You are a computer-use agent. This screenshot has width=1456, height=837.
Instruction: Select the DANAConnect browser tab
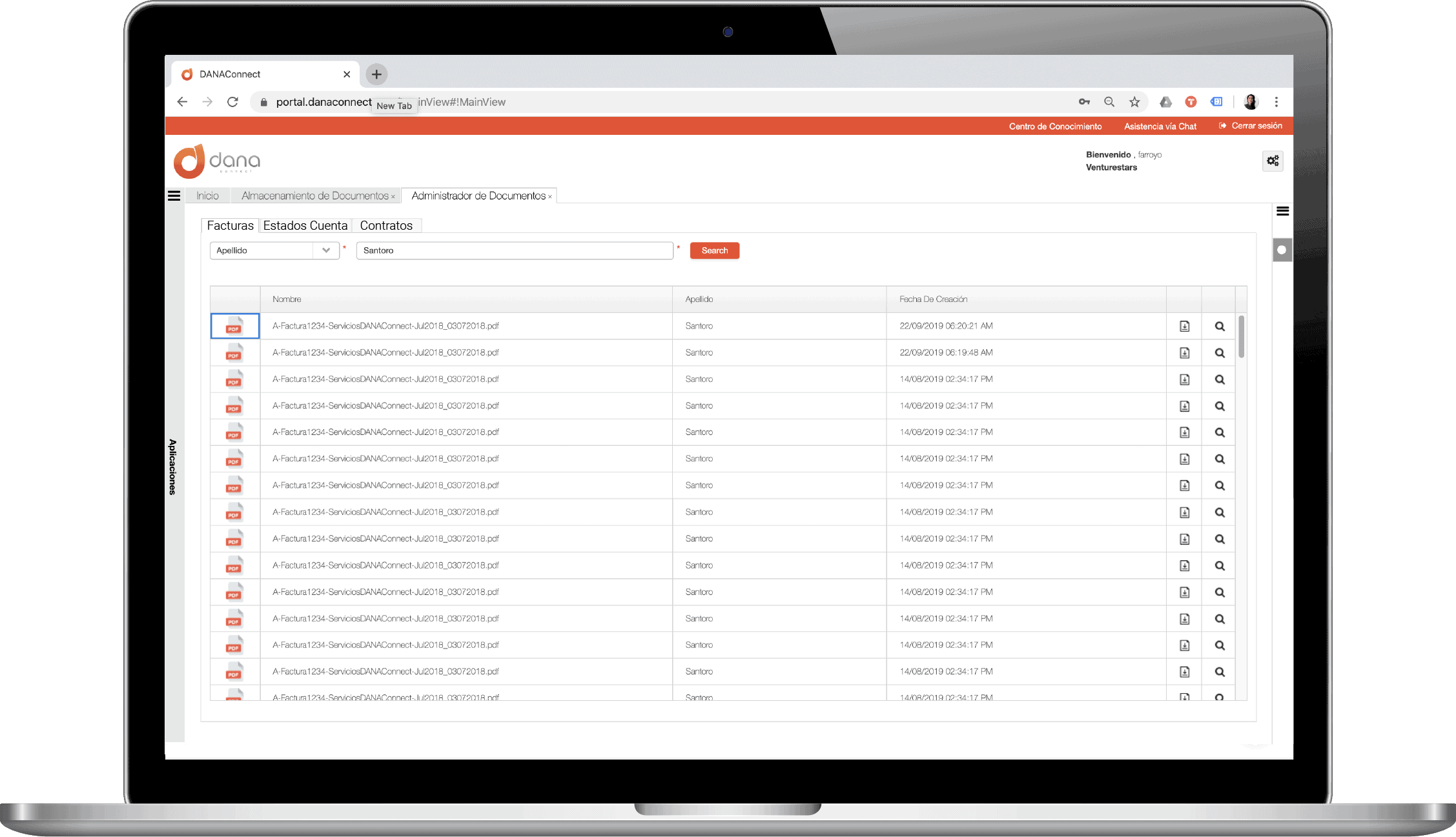266,74
